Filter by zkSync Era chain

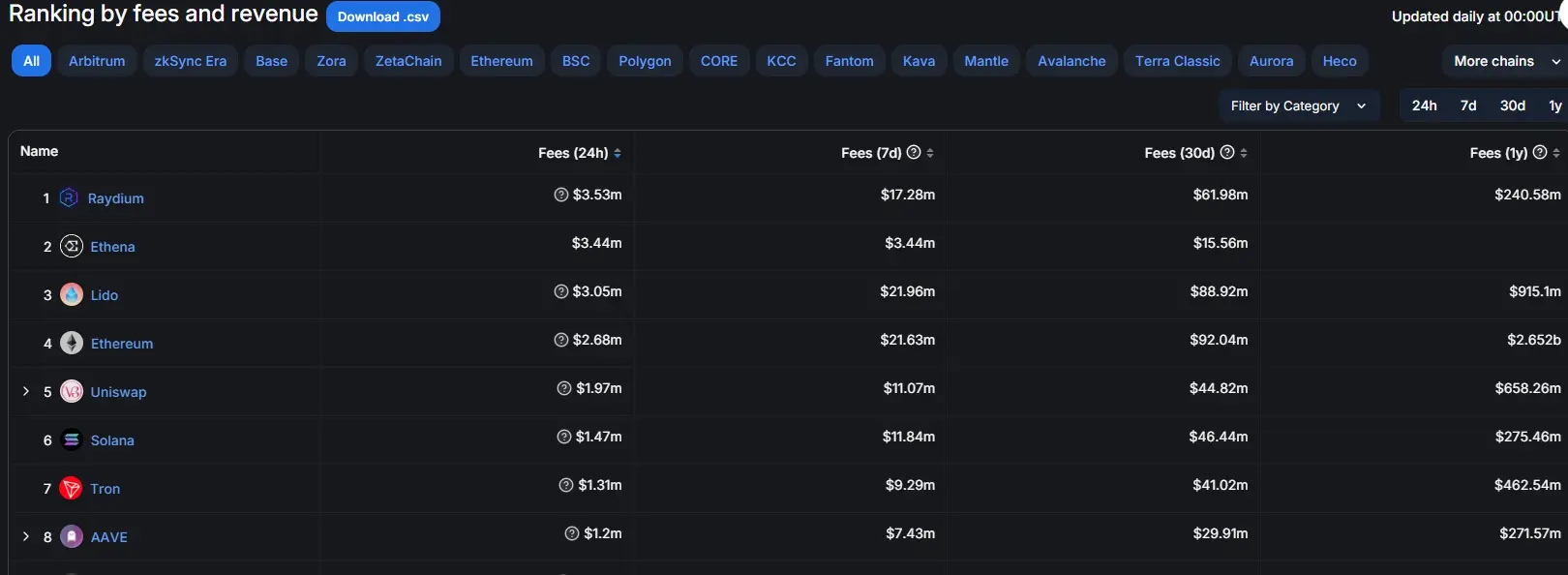coord(191,61)
